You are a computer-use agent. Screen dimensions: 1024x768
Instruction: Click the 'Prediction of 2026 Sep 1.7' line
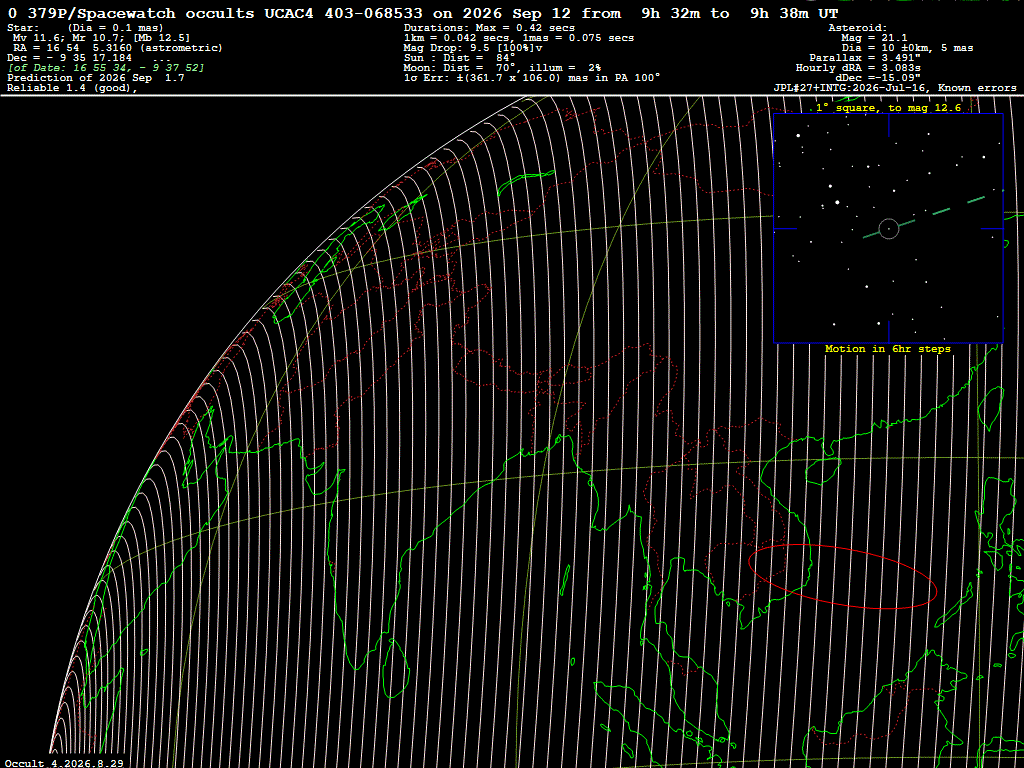point(96,78)
